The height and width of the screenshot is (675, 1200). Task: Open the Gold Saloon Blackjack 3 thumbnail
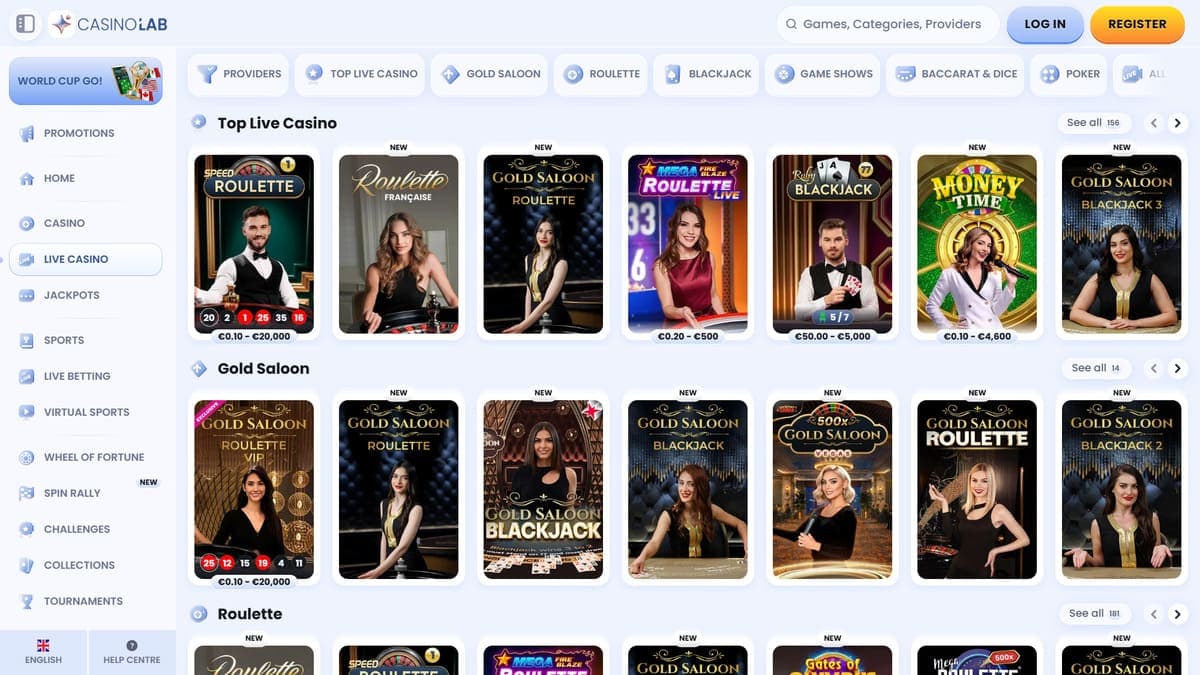[x=1122, y=244]
